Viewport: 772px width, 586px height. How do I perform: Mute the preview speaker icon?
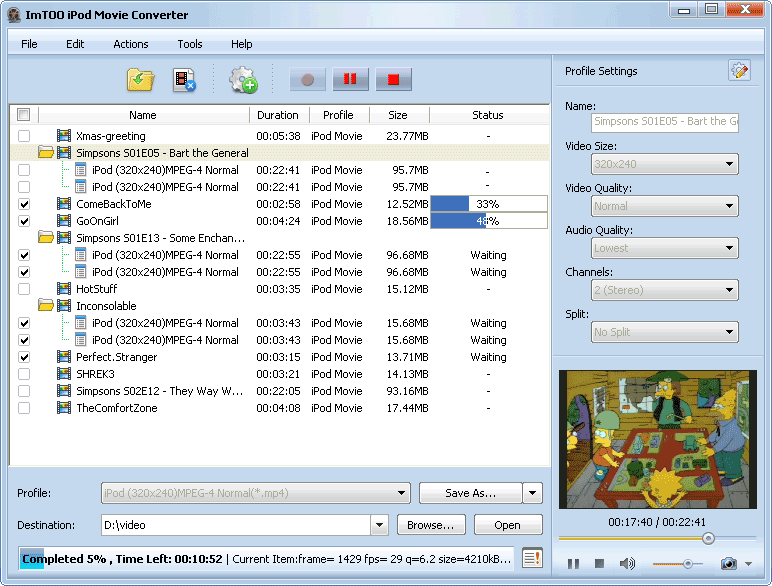tap(627, 563)
